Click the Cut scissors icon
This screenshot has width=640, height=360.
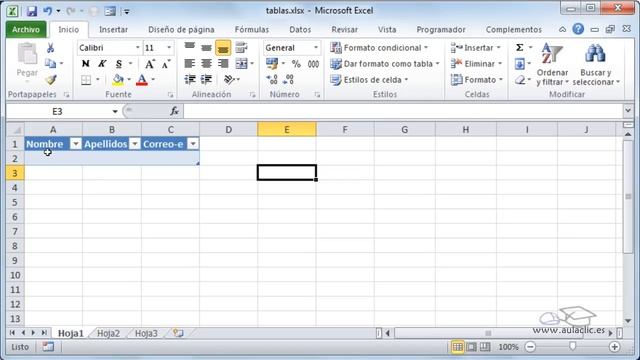[51, 48]
